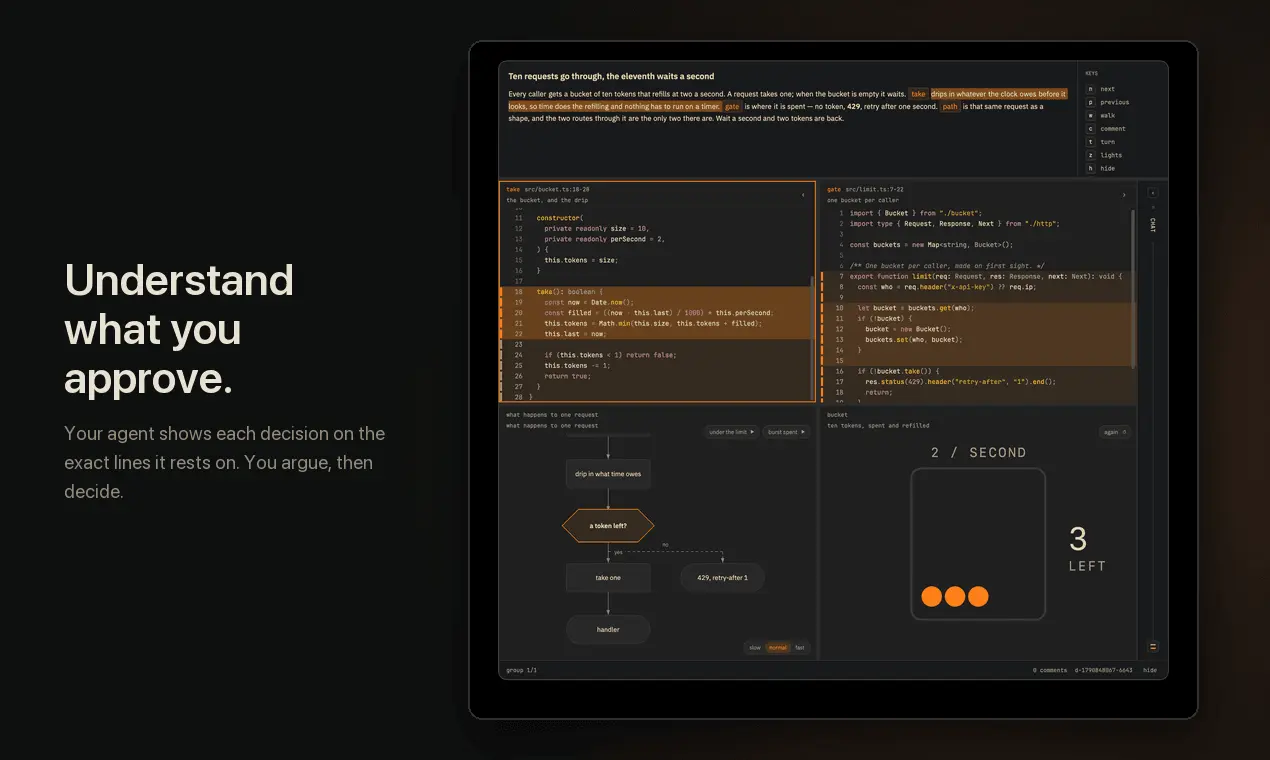Screen dimensions: 1270x760
Task: Click the 't' key badge for turn
Action: [x=1091, y=142]
